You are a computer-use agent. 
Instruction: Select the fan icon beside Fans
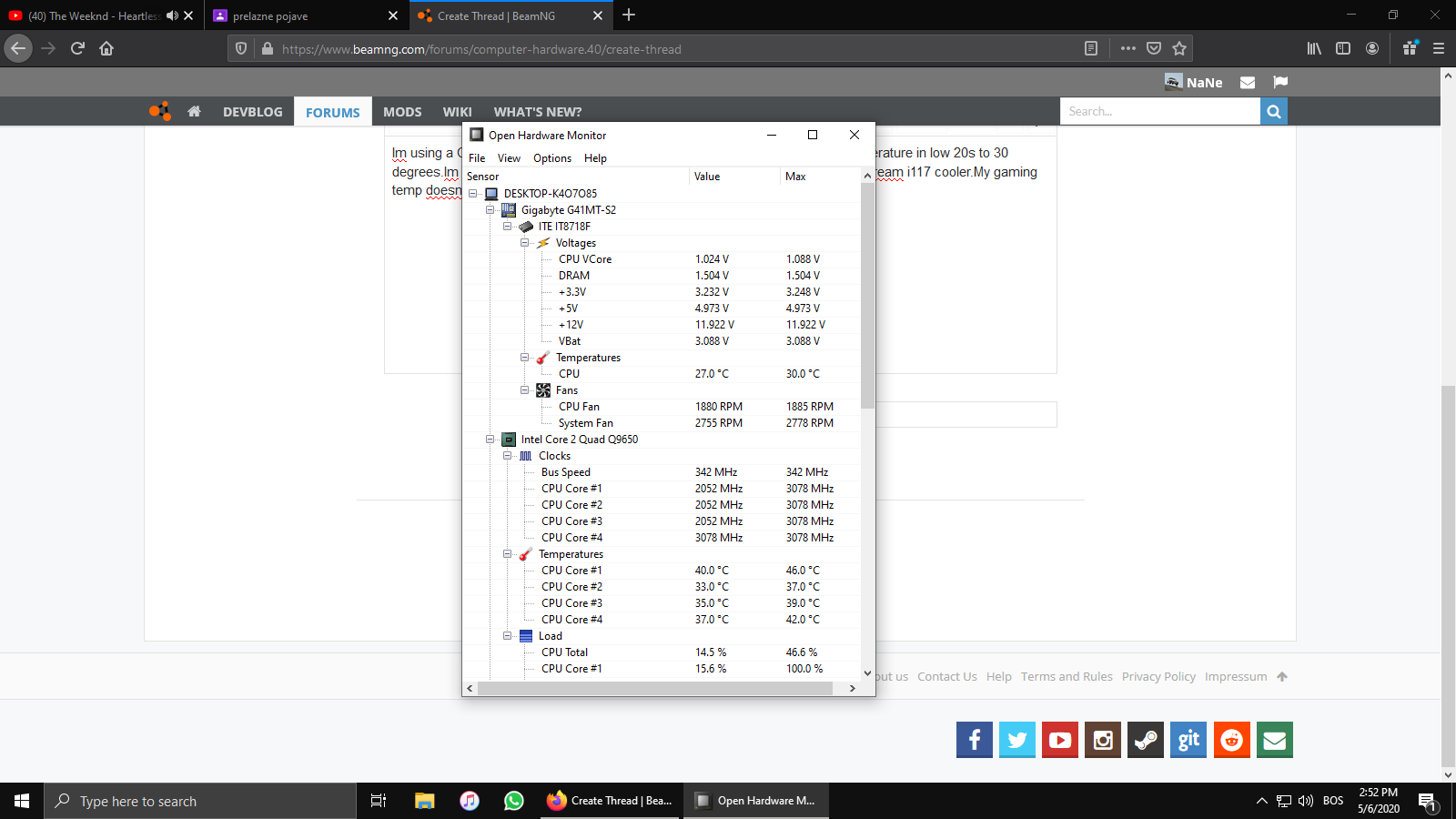543,390
